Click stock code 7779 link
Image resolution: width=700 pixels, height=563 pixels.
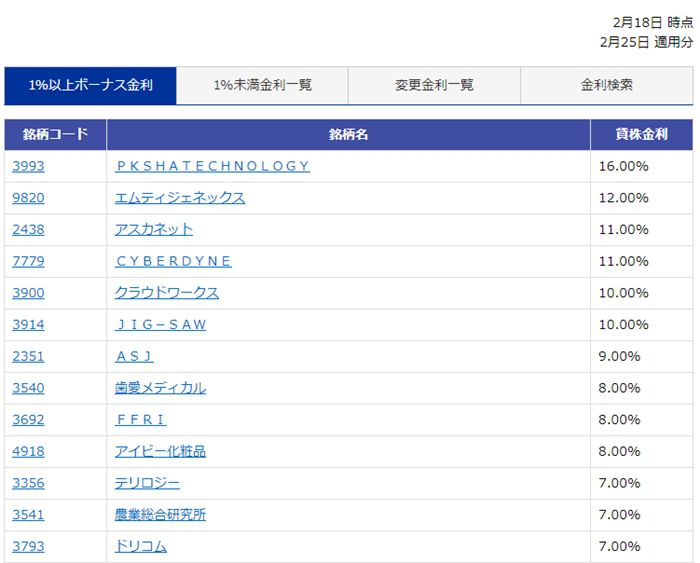coord(28,262)
